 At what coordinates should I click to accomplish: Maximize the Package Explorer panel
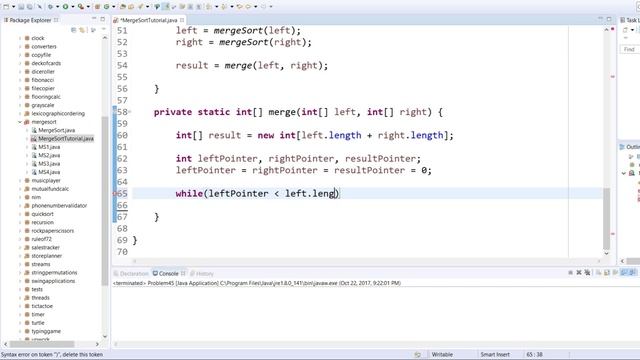point(102,19)
